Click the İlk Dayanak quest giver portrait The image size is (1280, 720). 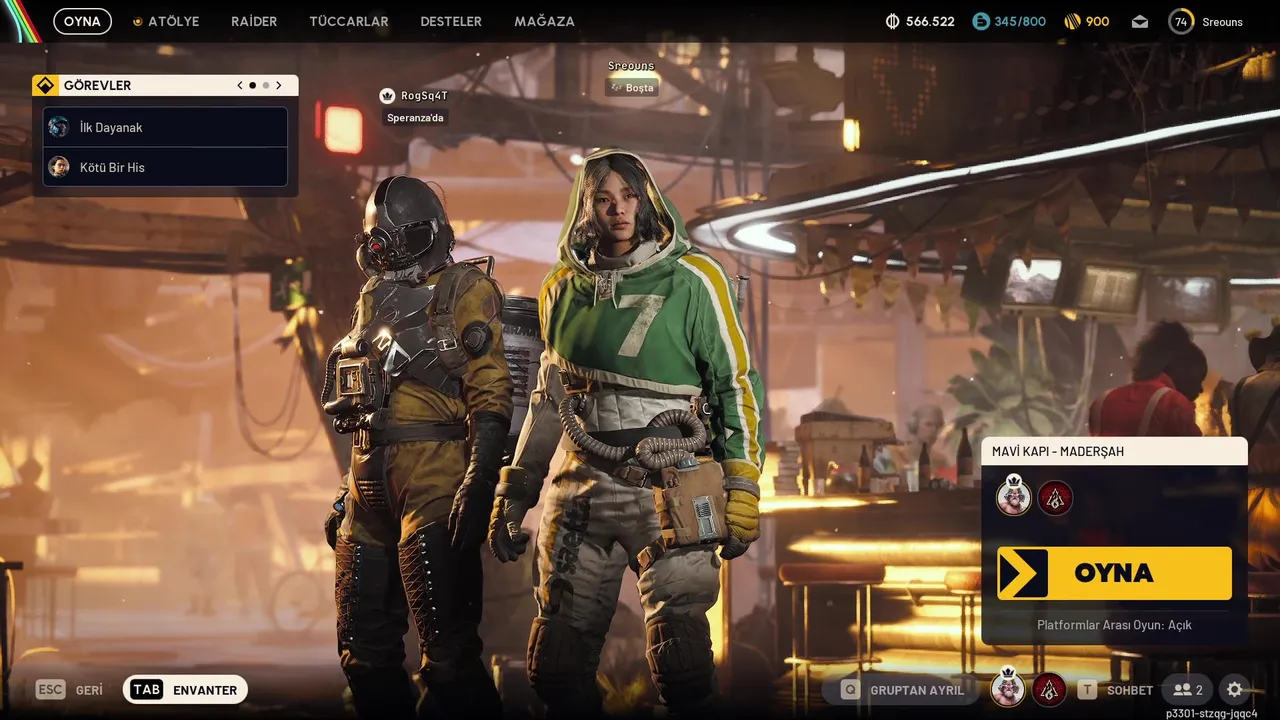[59, 127]
